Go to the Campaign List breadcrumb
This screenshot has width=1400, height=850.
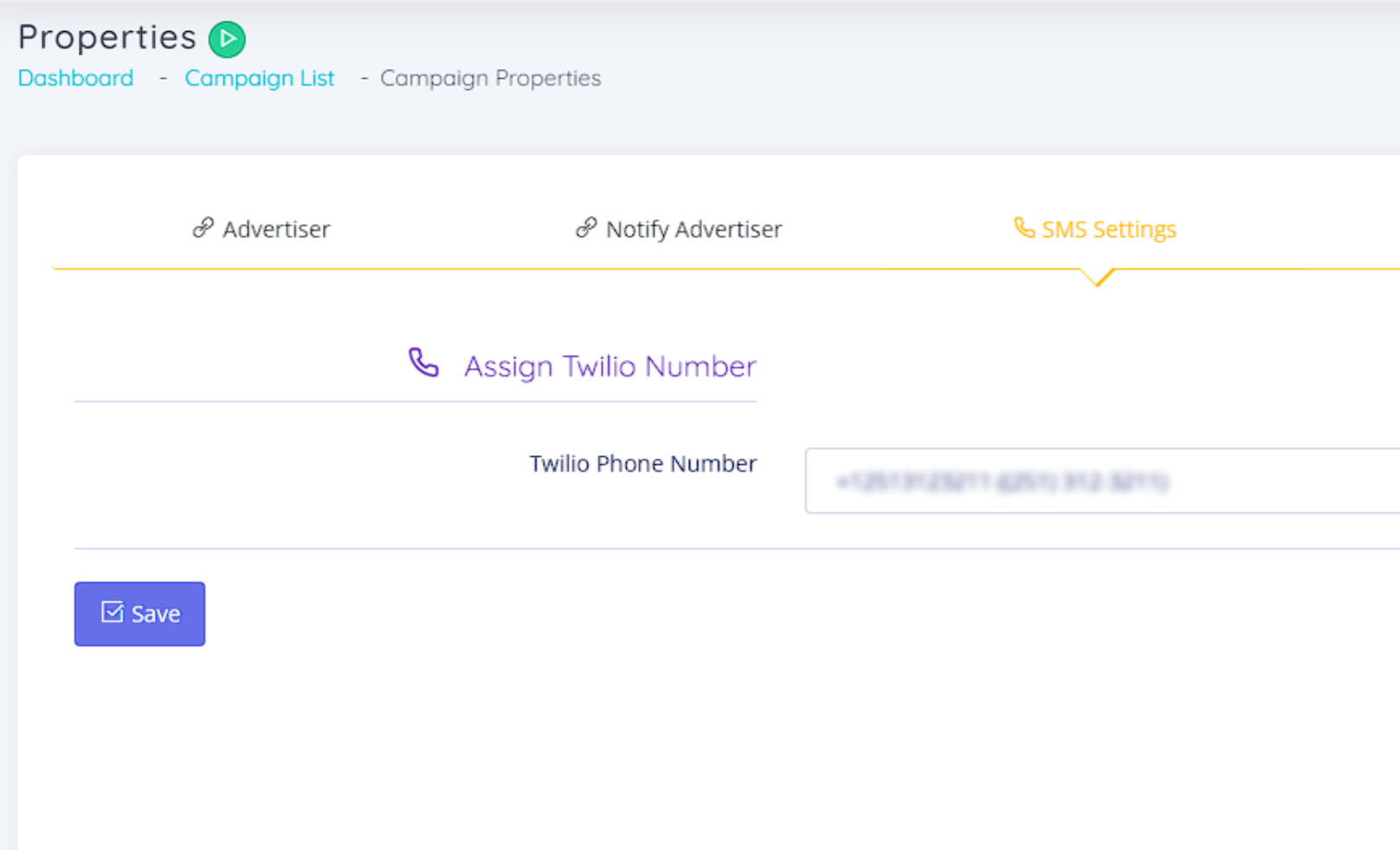(x=259, y=78)
